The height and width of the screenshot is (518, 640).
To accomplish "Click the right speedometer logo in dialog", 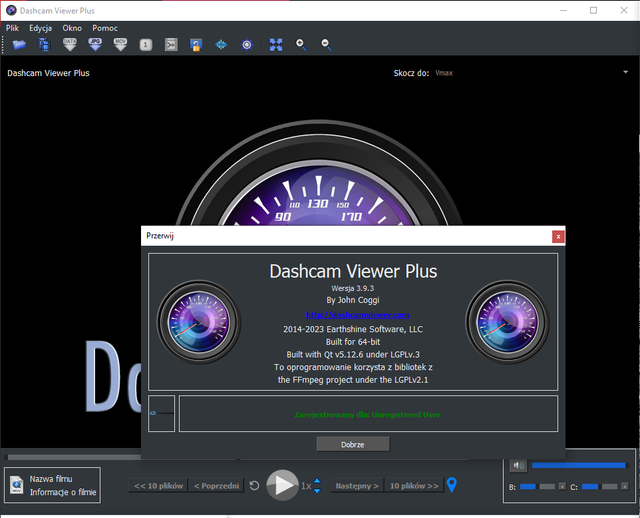I will pos(507,322).
